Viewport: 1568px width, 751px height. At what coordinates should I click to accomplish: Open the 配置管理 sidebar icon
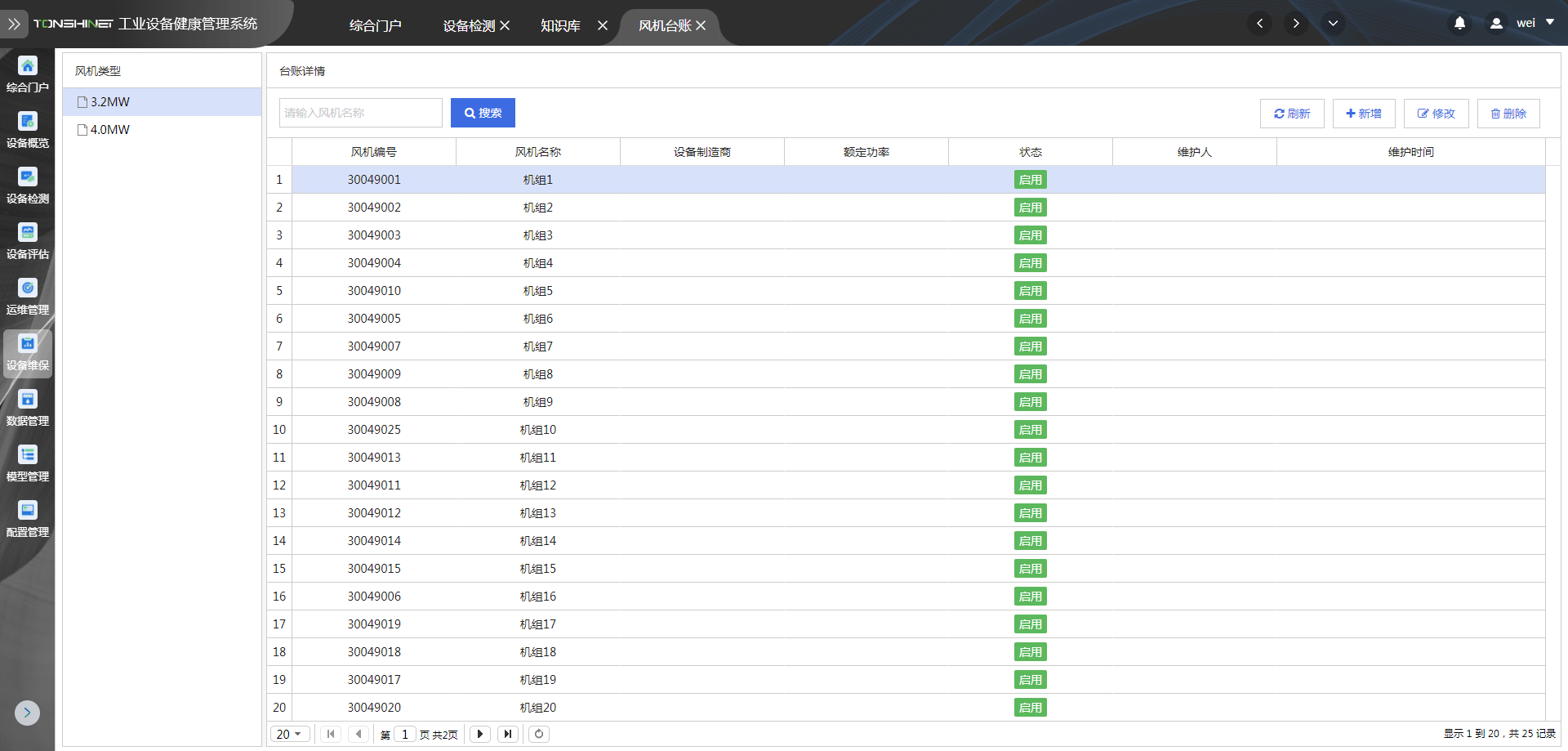coord(28,518)
